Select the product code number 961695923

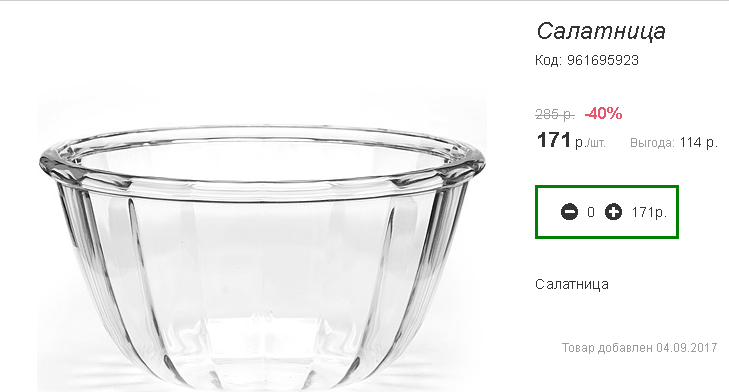point(603,60)
